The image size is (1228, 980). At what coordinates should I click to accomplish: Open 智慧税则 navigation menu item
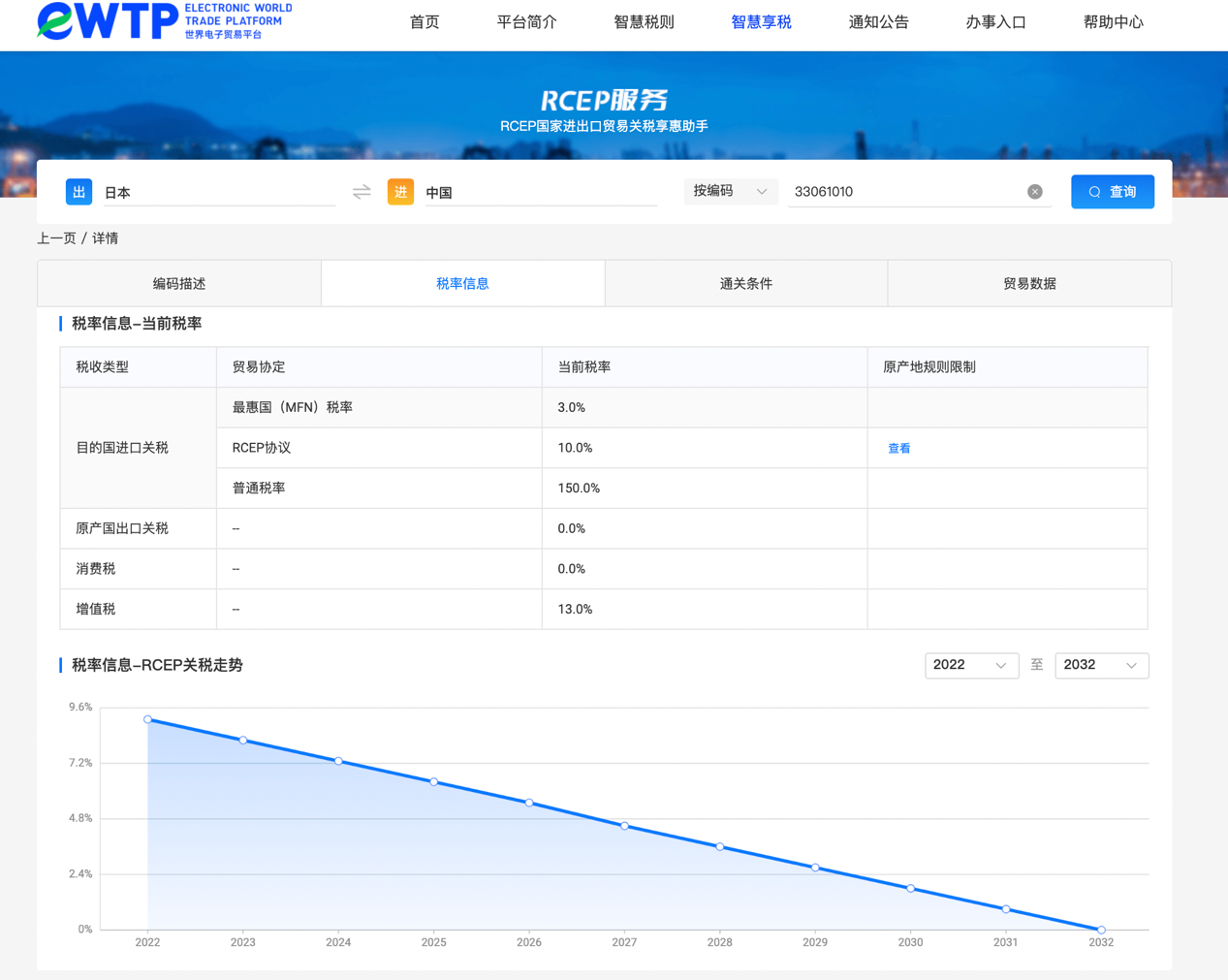[644, 22]
